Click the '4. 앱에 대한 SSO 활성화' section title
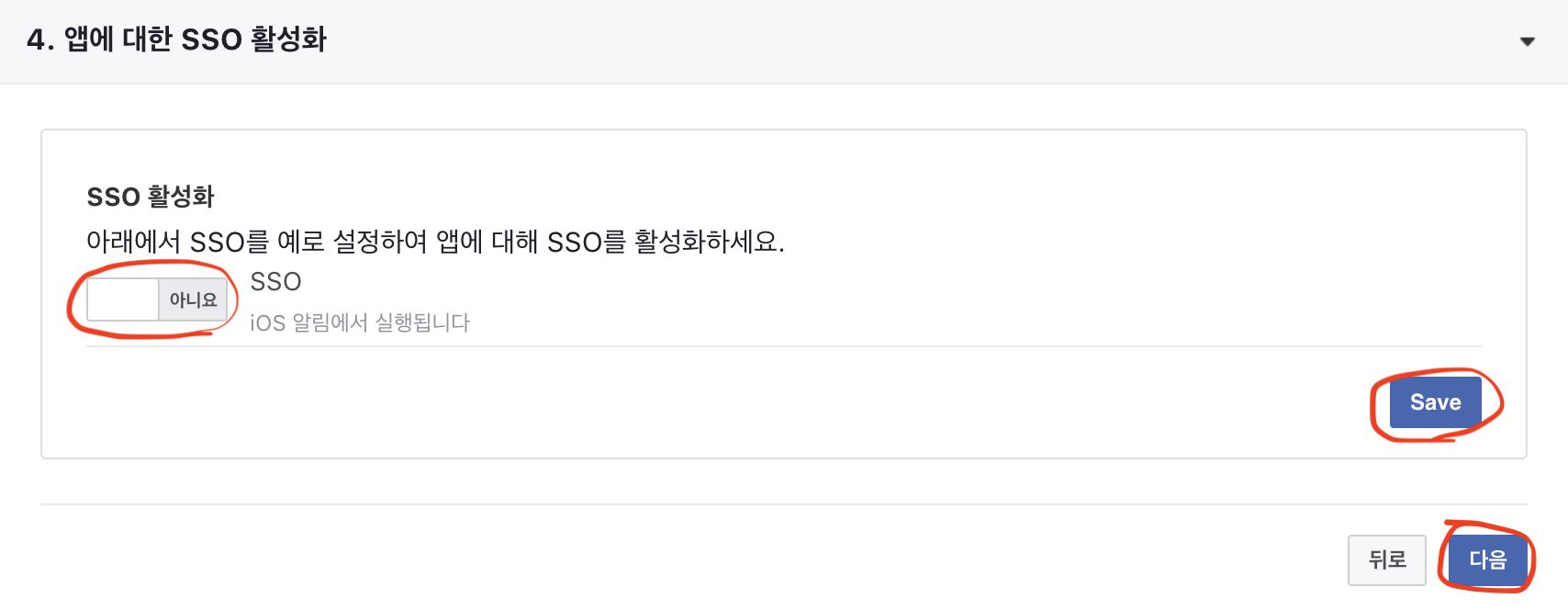 pos(176,40)
